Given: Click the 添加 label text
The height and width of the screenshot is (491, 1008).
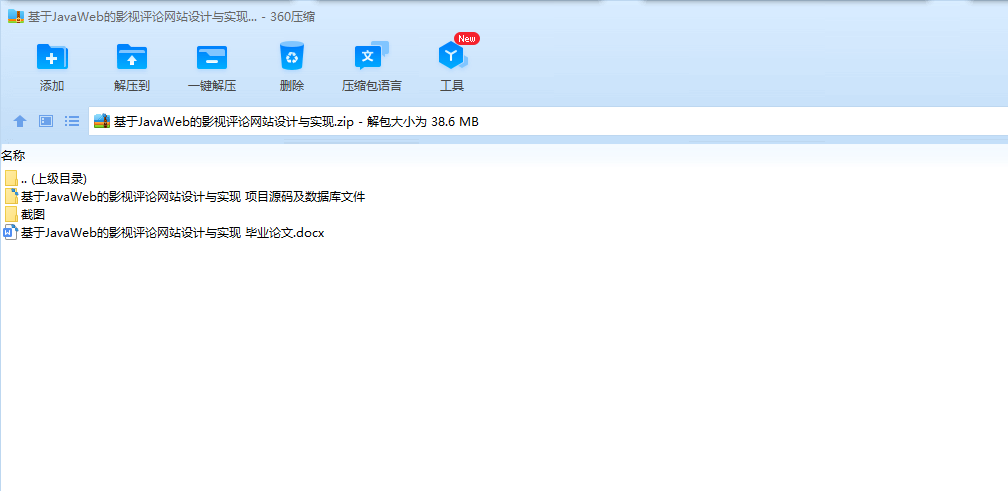Looking at the screenshot, I should point(52,85).
